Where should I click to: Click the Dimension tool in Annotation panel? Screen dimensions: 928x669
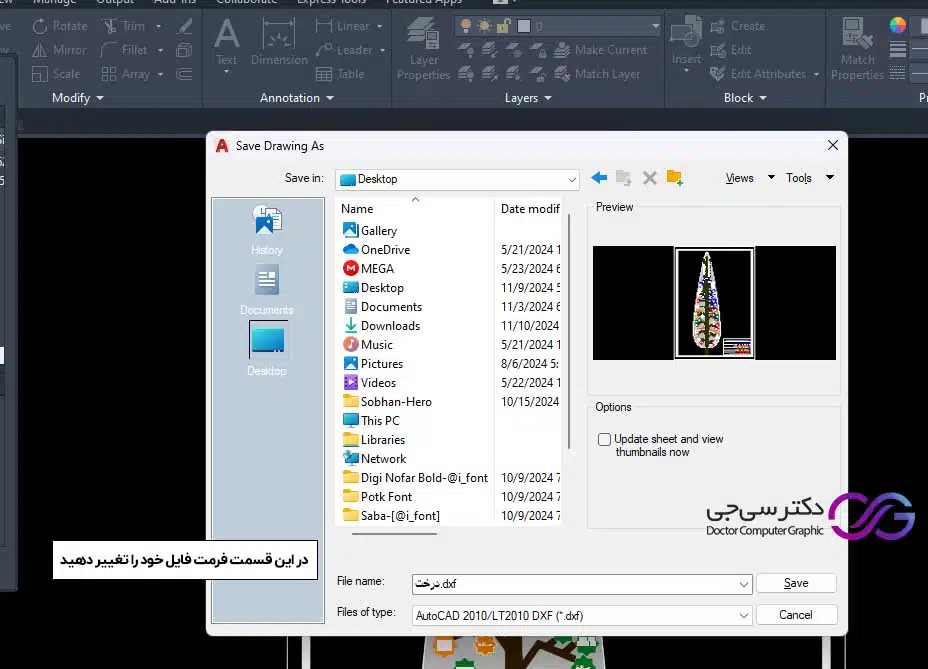pyautogui.click(x=279, y=43)
